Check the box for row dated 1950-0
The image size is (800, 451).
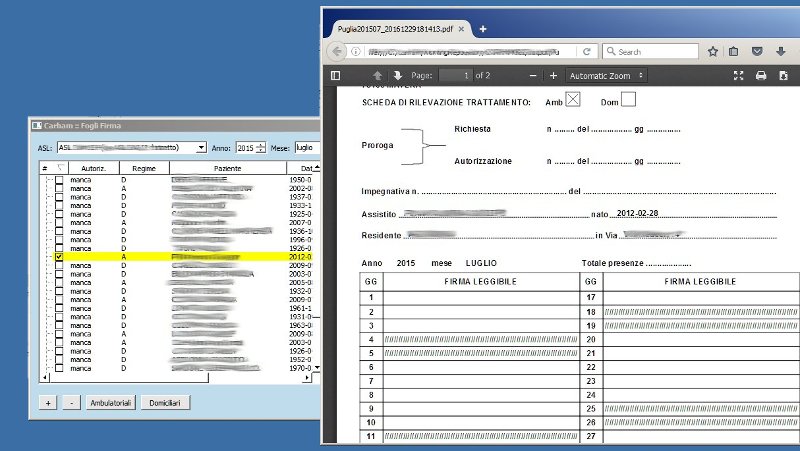[59, 180]
